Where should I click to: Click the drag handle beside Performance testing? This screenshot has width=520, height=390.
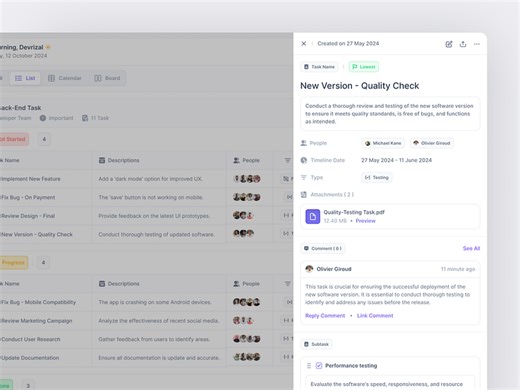tap(309, 366)
